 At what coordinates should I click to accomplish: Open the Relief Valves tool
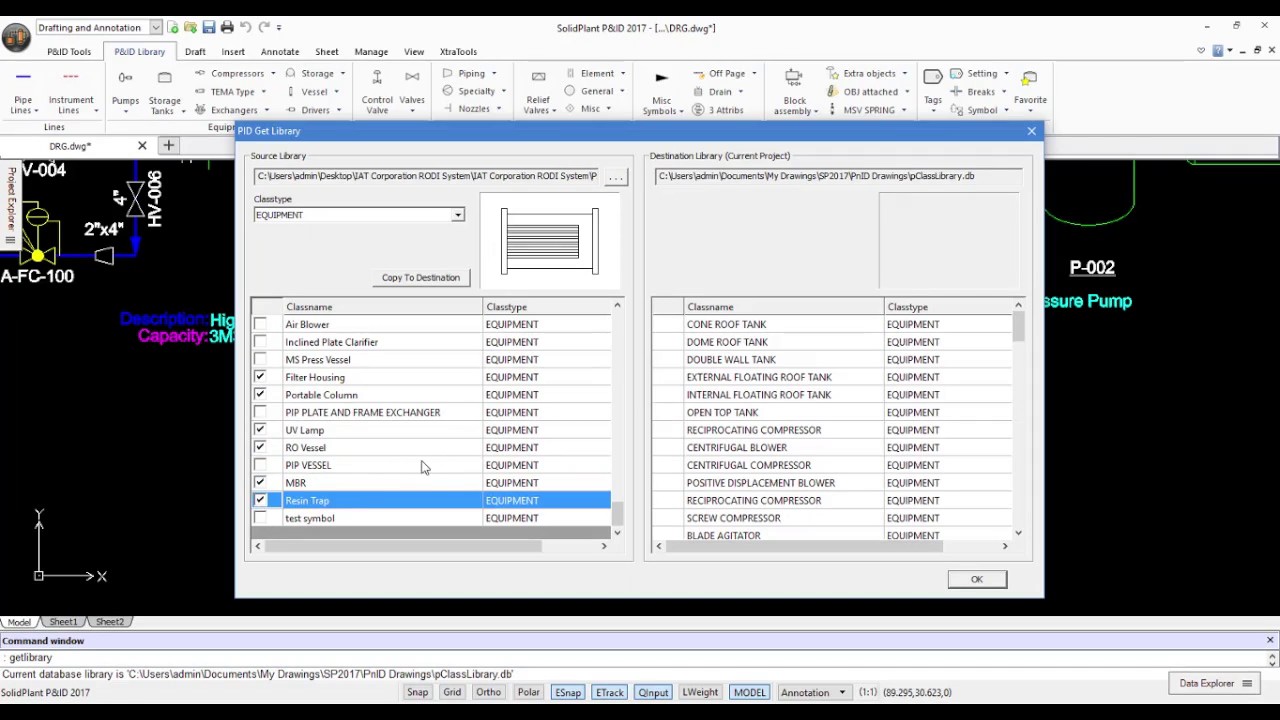[538, 92]
